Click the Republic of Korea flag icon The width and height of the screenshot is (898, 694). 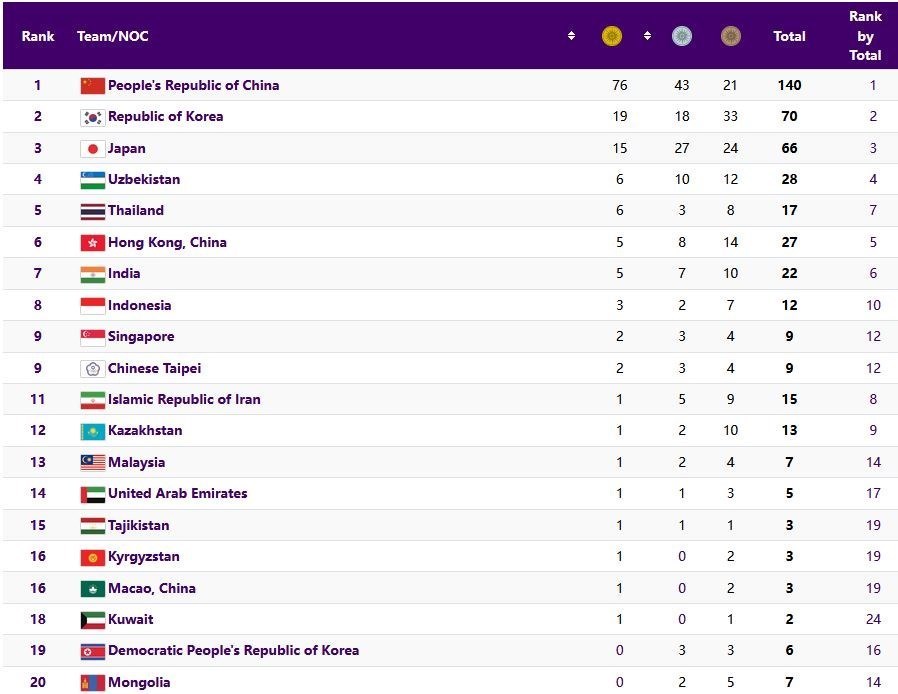[92, 117]
